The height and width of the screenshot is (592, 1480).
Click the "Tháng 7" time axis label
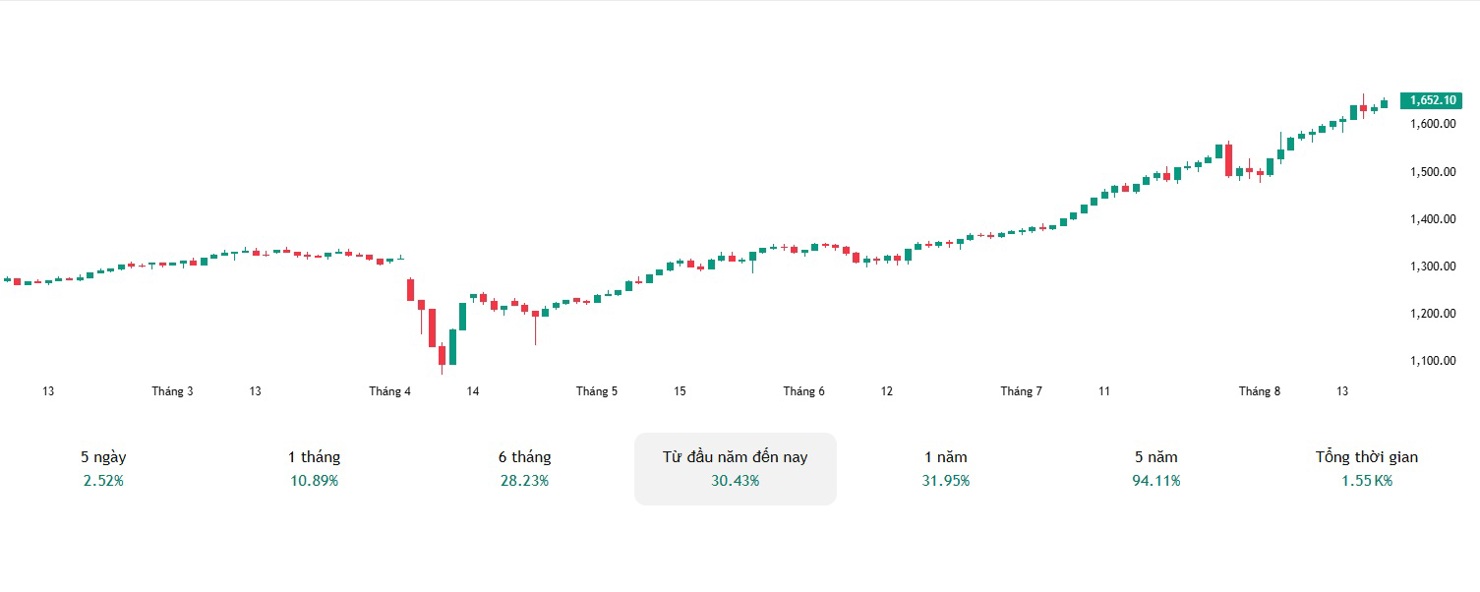[x=1021, y=391]
